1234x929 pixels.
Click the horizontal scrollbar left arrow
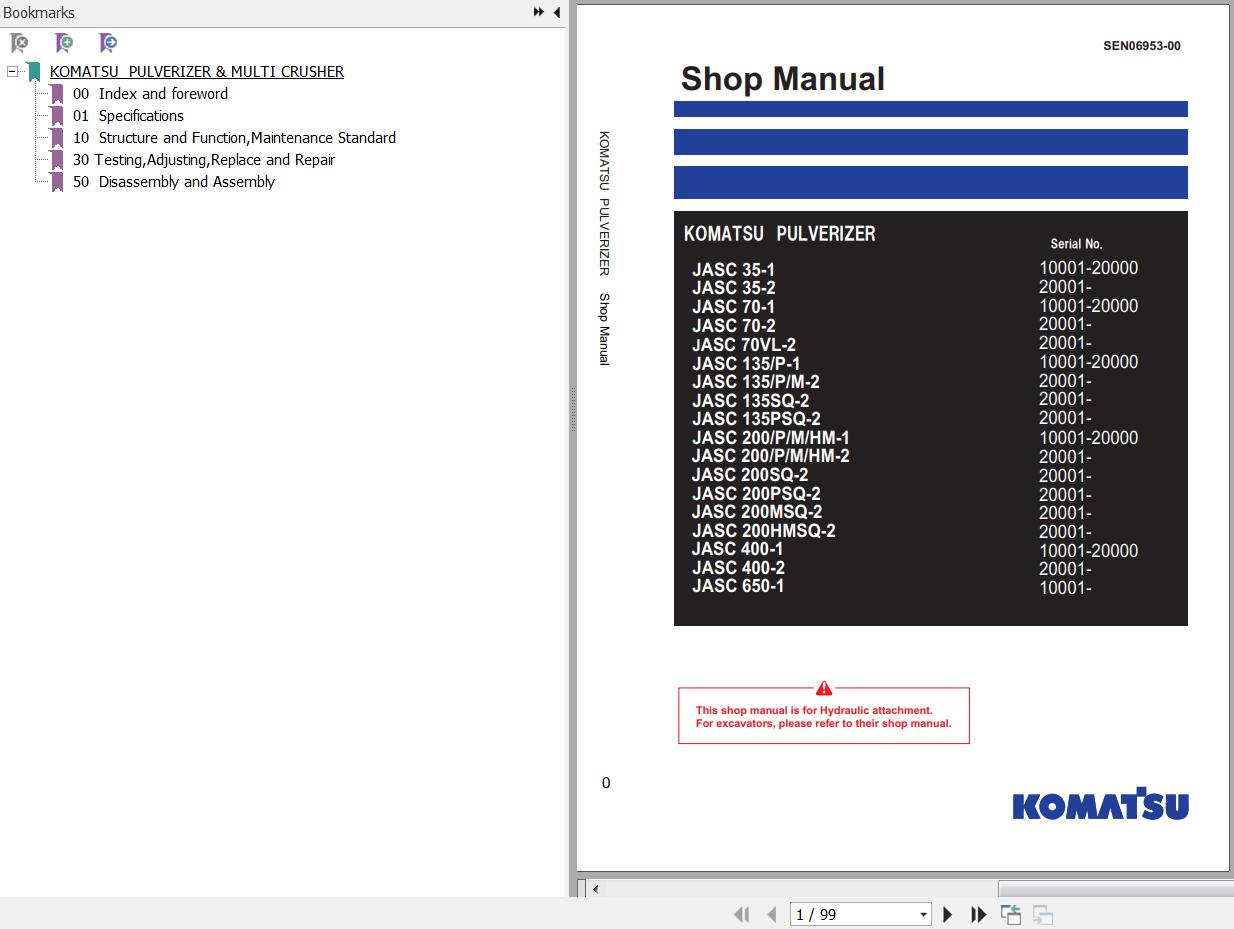(x=595, y=888)
